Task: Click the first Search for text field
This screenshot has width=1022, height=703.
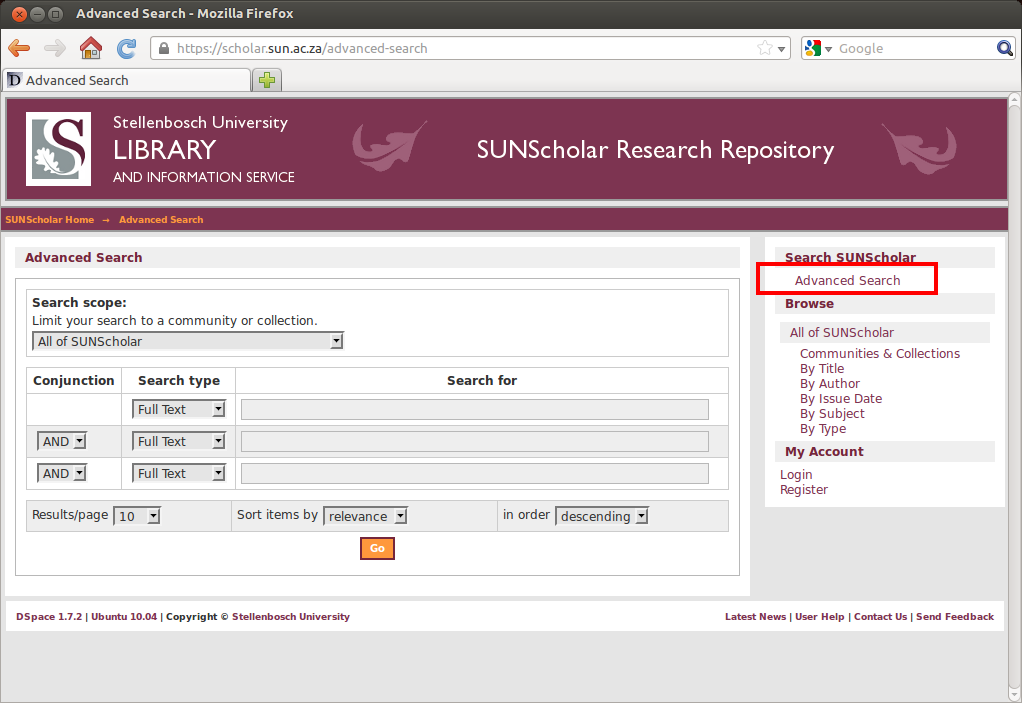Action: click(474, 409)
